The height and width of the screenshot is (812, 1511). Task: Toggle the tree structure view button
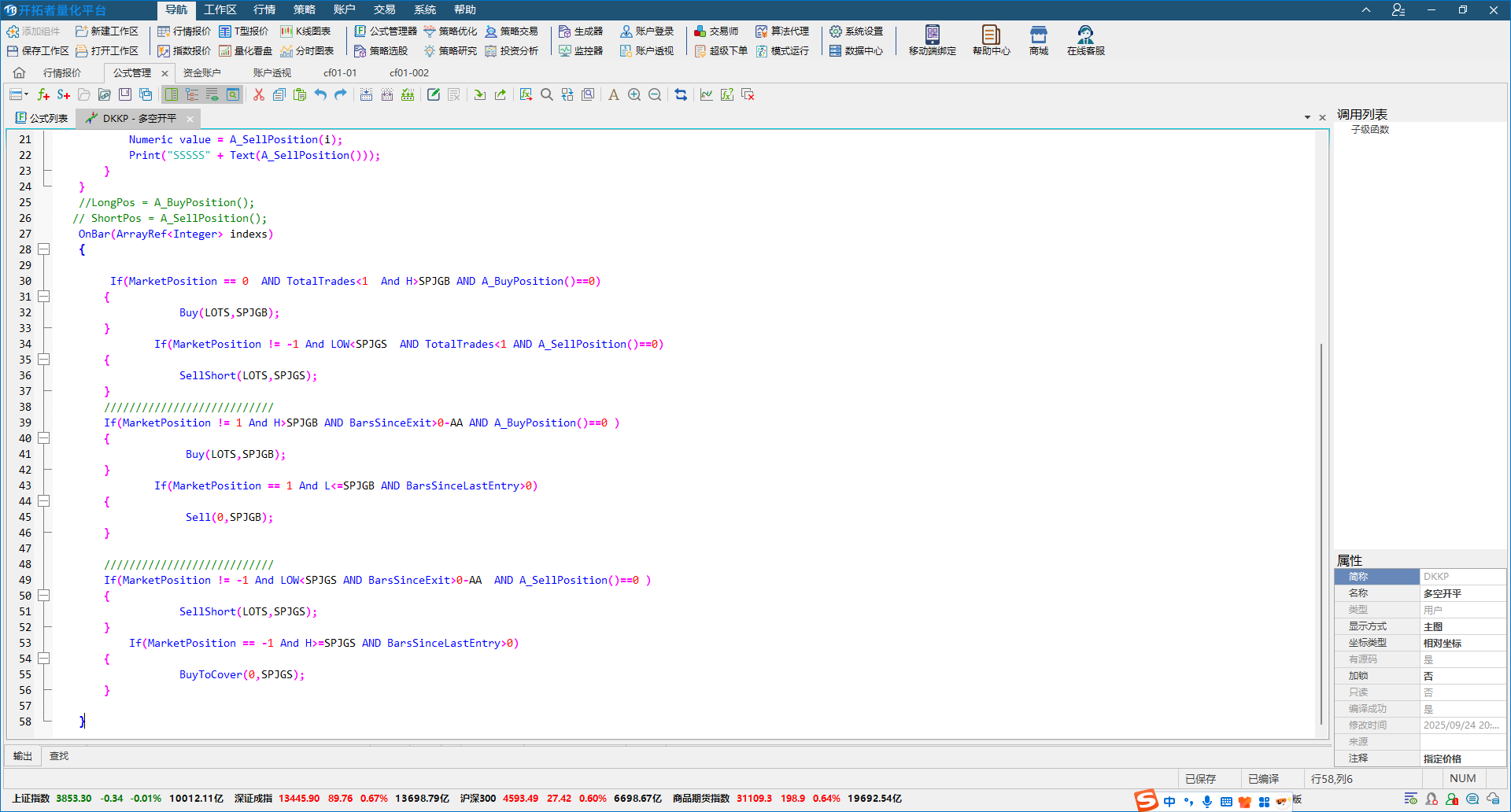(192, 94)
